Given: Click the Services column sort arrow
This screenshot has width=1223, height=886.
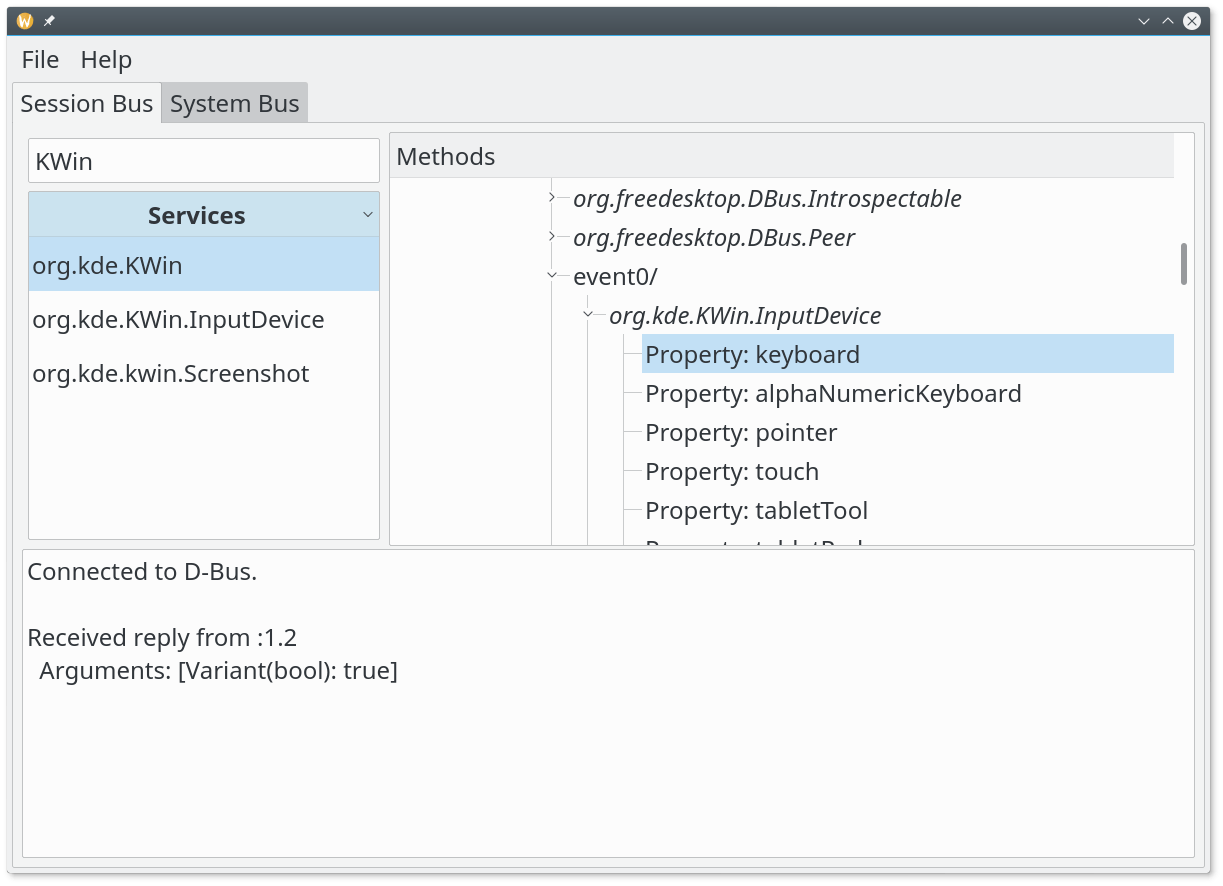Looking at the screenshot, I should pos(367,215).
